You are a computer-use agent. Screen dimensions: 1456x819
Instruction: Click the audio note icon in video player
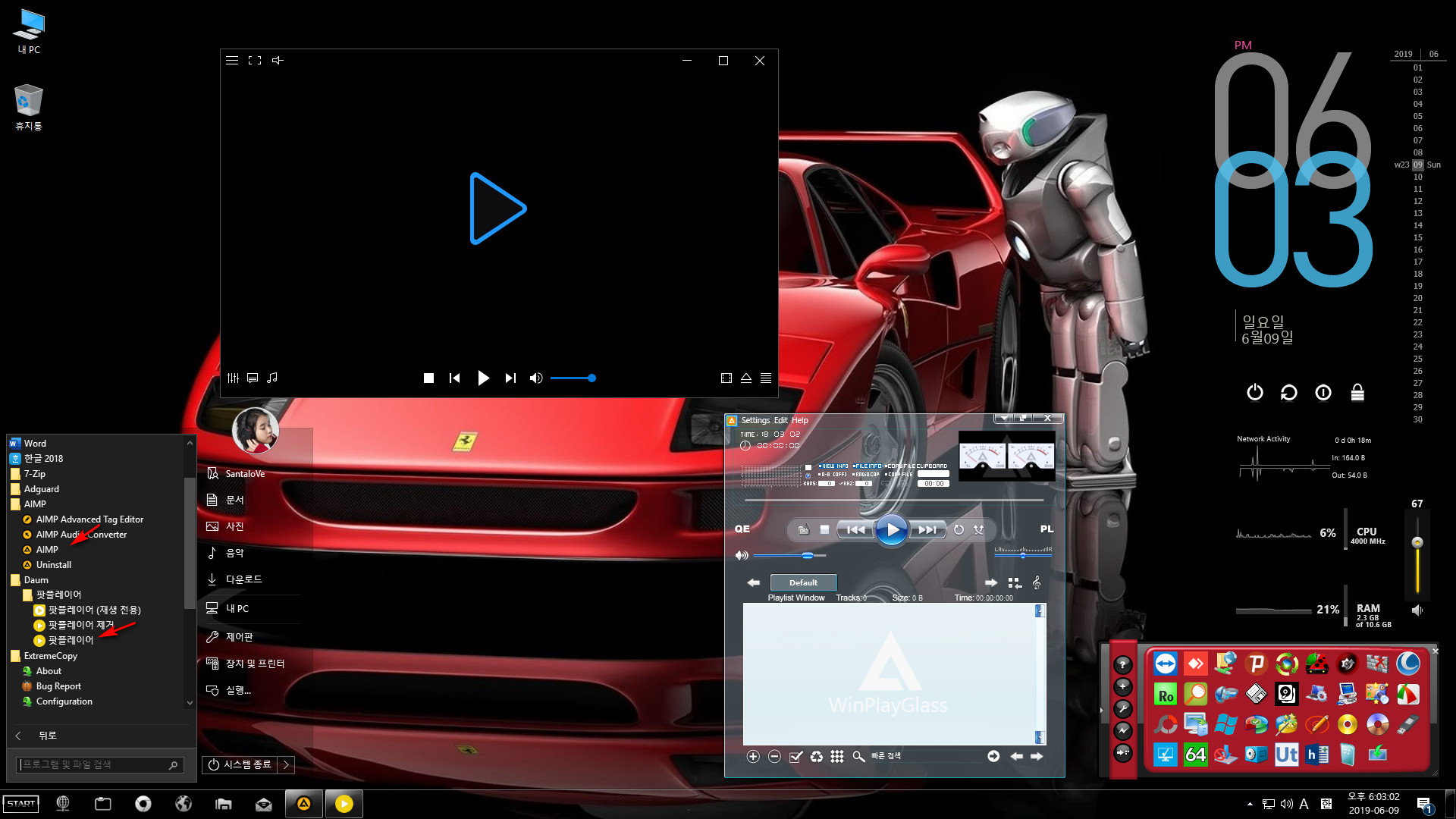pos(272,378)
